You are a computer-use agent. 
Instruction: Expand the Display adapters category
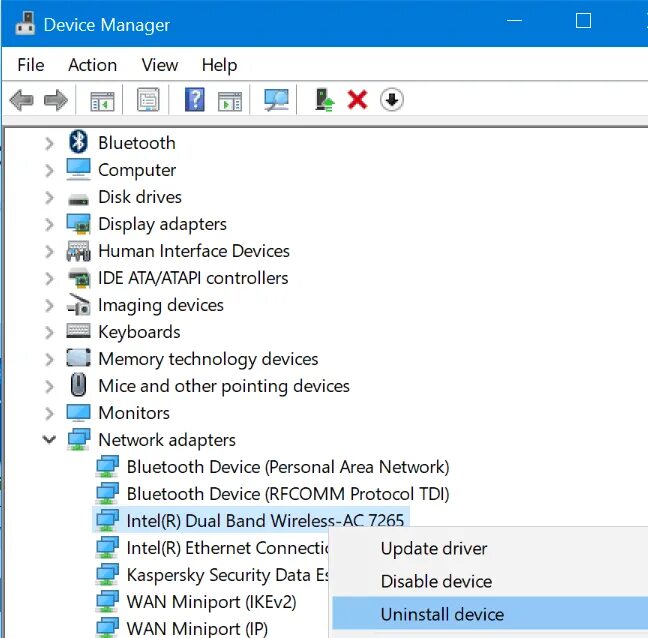click(x=49, y=224)
